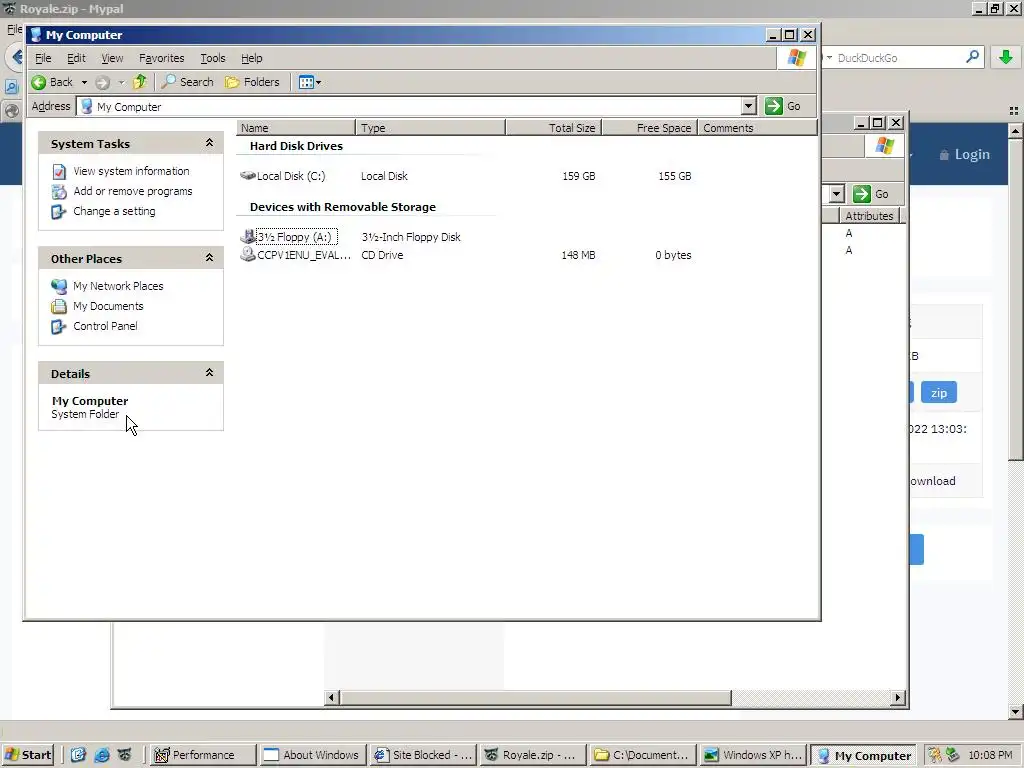Click the 3½-Inch Floppy Disk type text
1024x768 pixels.
411,237
